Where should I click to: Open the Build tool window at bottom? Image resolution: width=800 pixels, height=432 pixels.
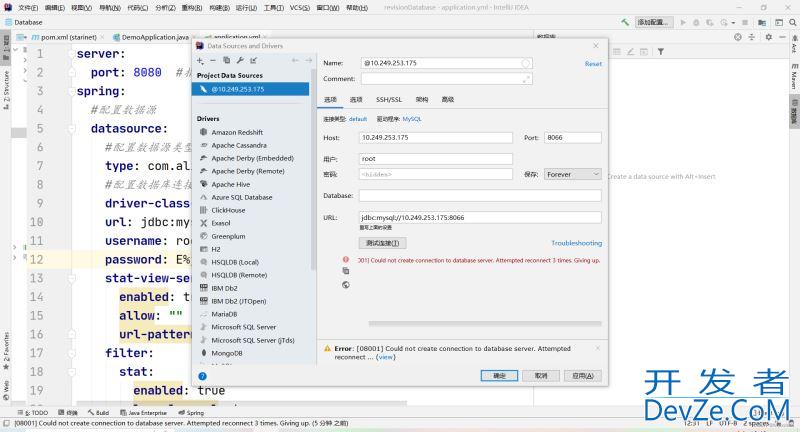pos(98,413)
